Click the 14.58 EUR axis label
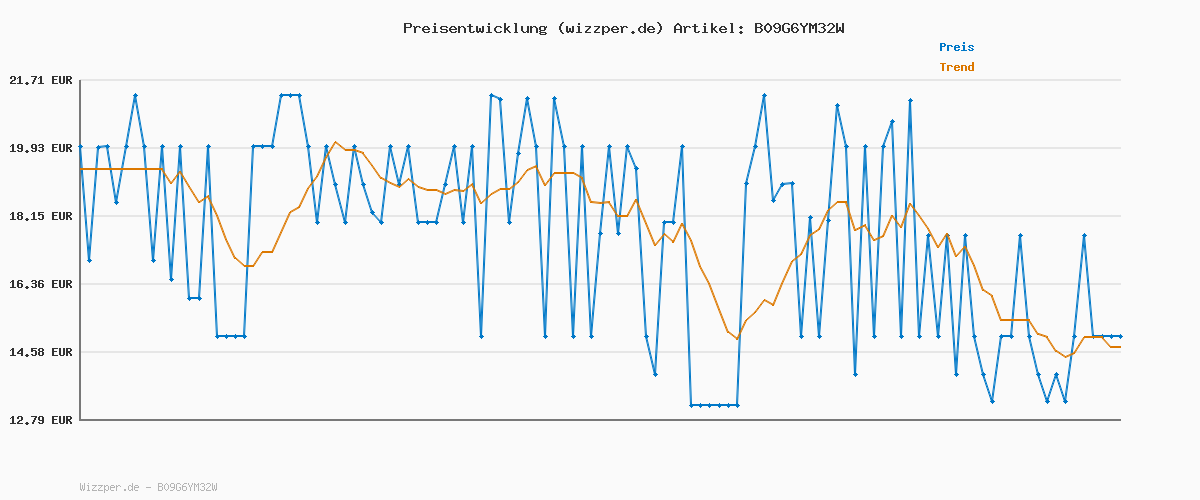Screen dimensions: 1200x500 tap(40, 352)
